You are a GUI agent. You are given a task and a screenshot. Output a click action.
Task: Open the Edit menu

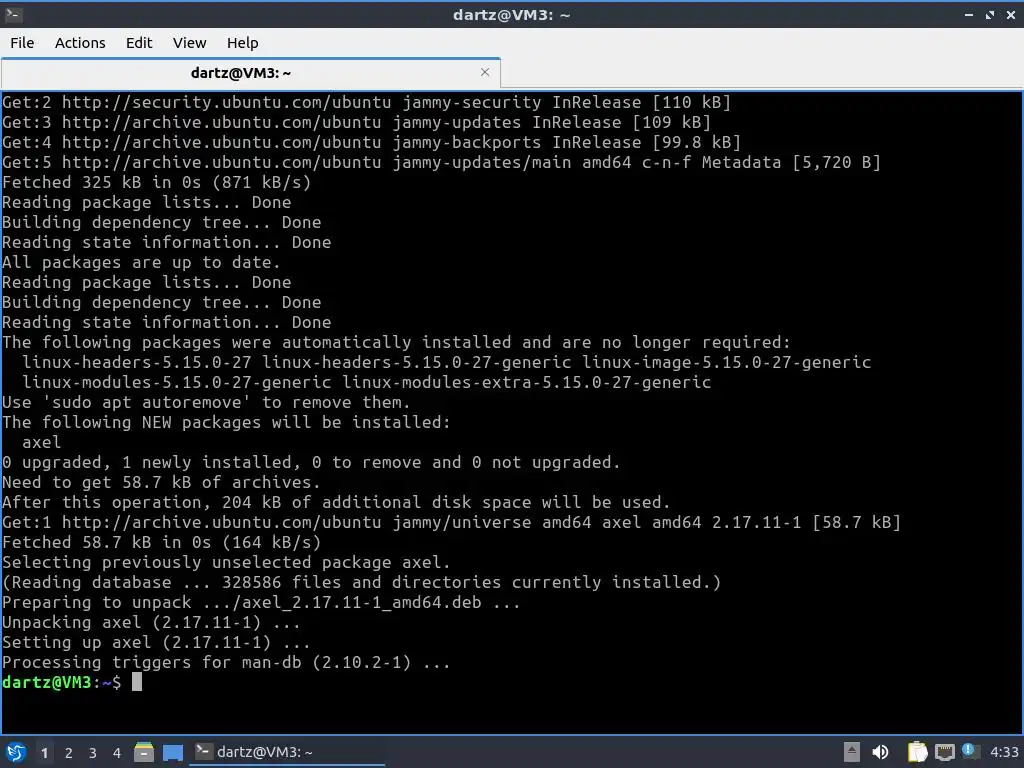point(138,43)
